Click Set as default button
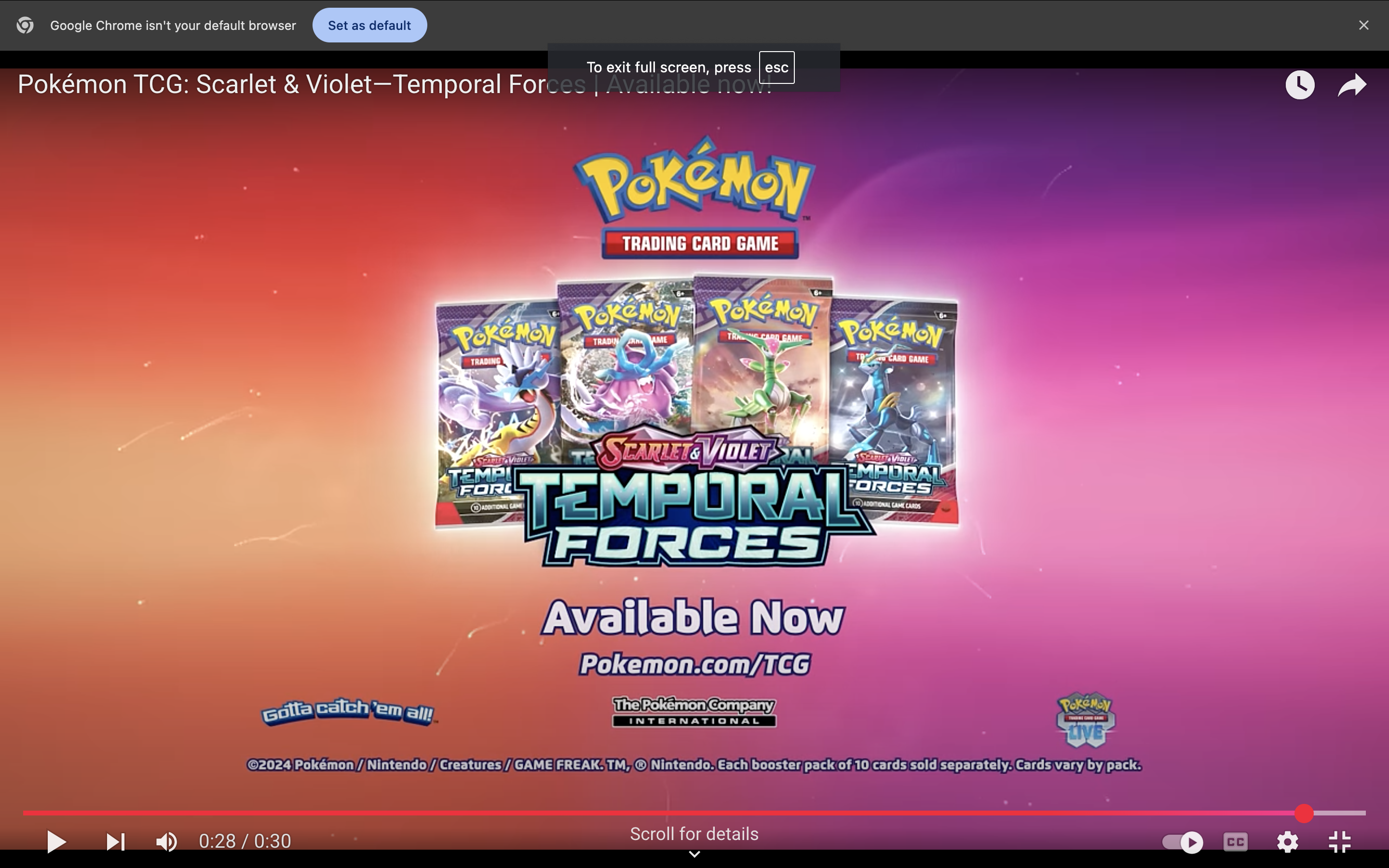Screen dimensions: 1389x868 coord(369,25)
